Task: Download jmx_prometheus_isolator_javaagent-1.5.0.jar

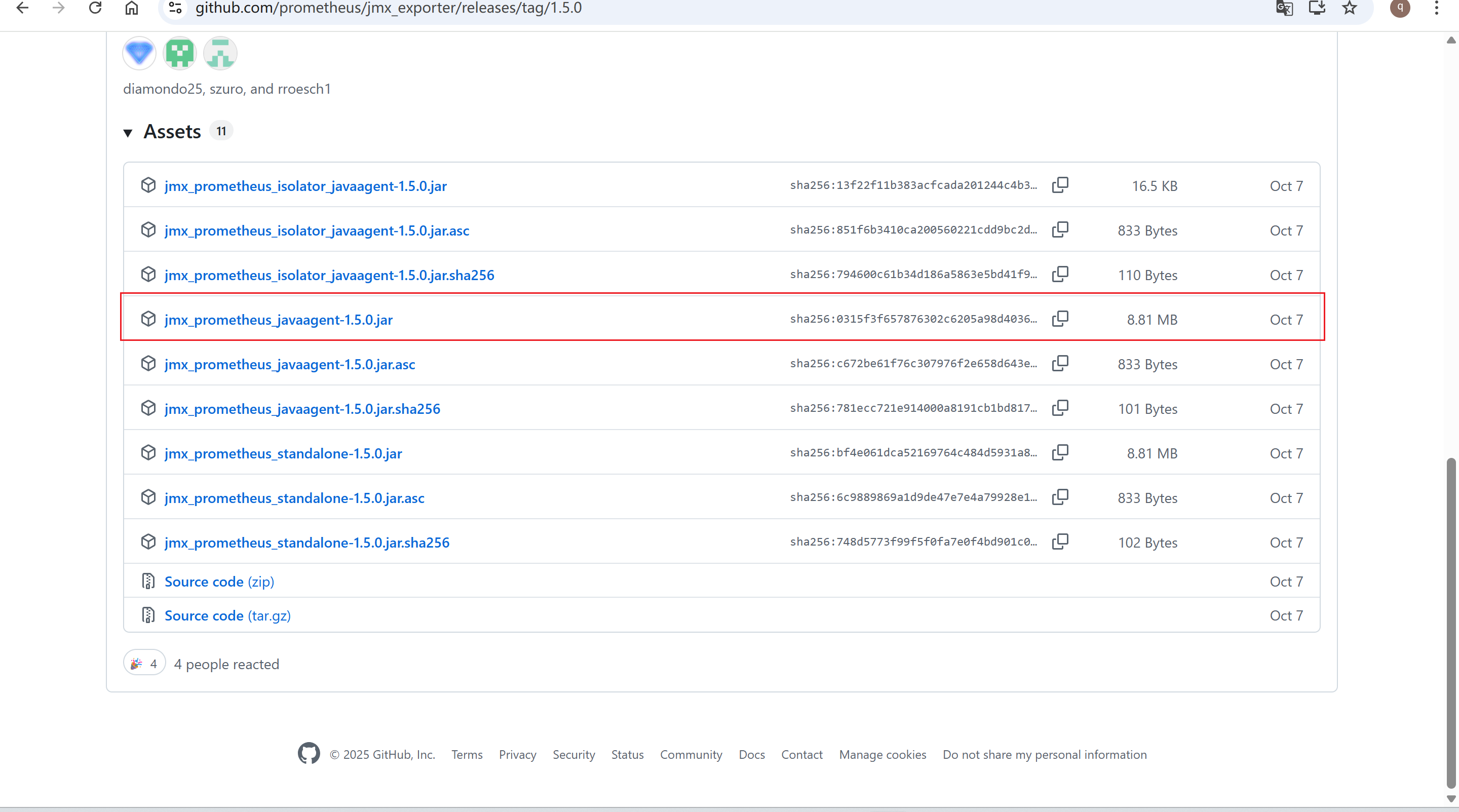Action: pyautogui.click(x=305, y=186)
